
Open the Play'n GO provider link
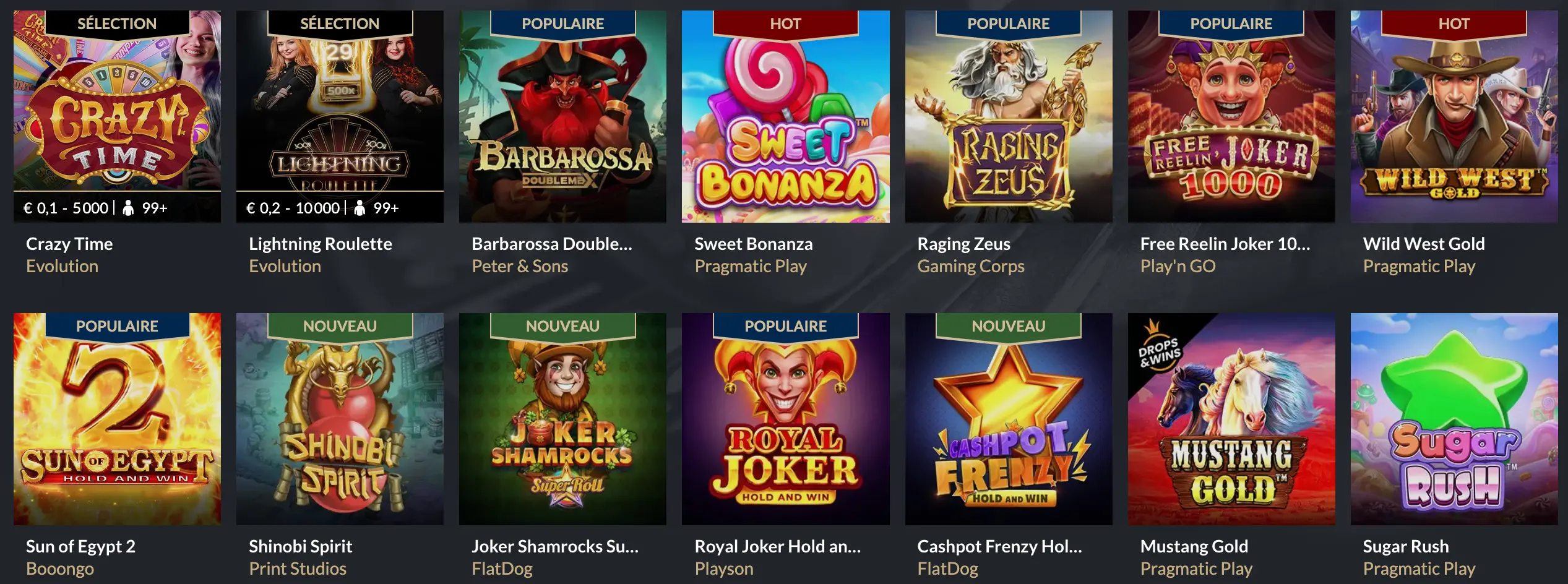click(1178, 267)
